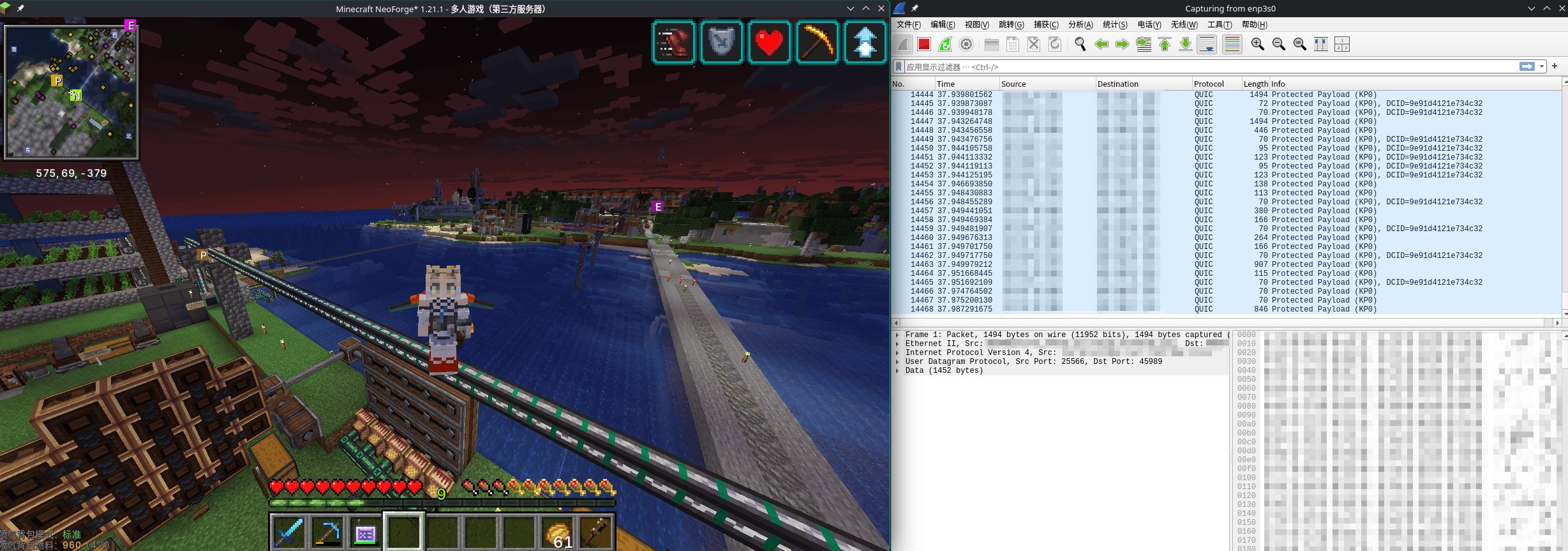Open the 工具(T) menu

pyautogui.click(x=1220, y=25)
